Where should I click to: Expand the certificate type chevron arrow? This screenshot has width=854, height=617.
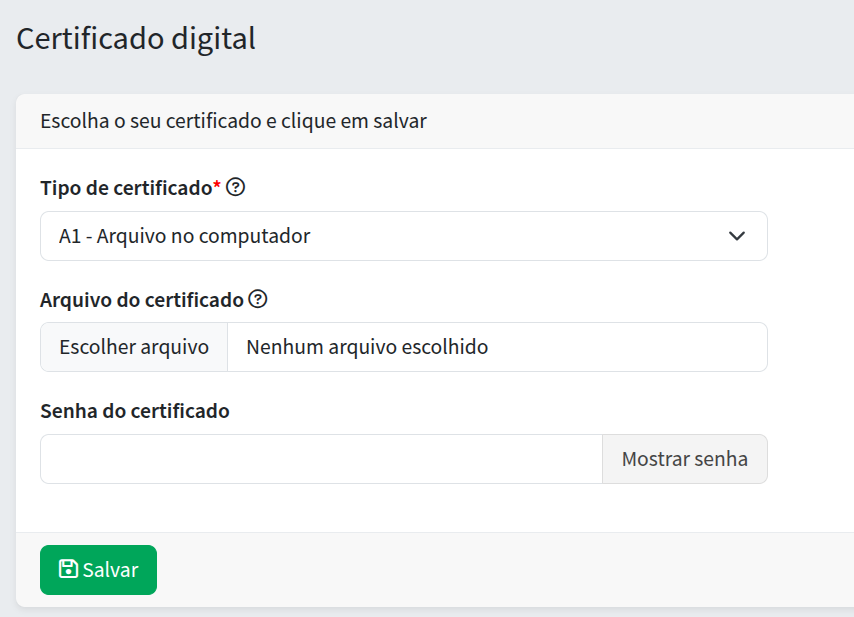click(737, 236)
